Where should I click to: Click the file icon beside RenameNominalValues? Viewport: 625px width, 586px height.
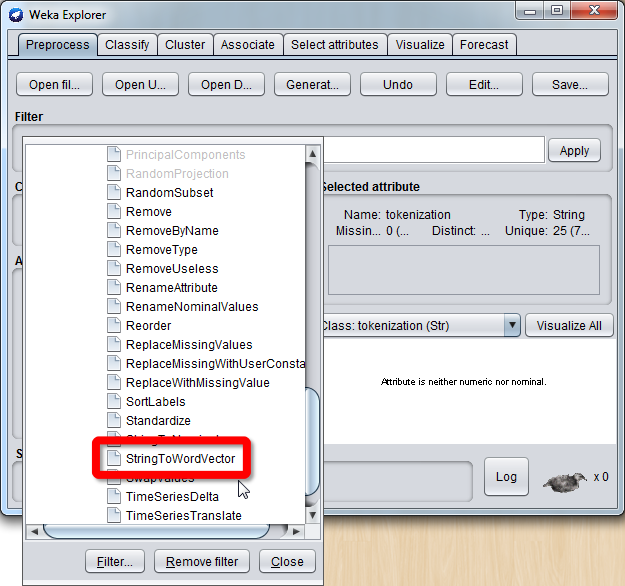pyautogui.click(x=114, y=306)
